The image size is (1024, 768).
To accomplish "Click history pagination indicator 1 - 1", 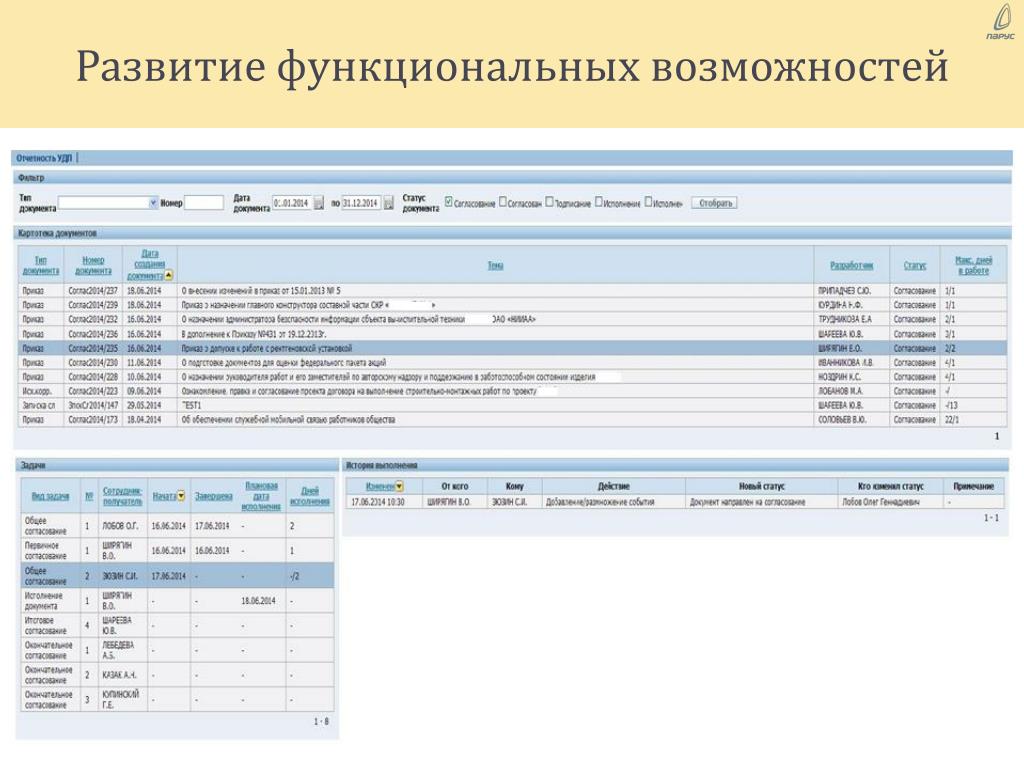I will 991,518.
